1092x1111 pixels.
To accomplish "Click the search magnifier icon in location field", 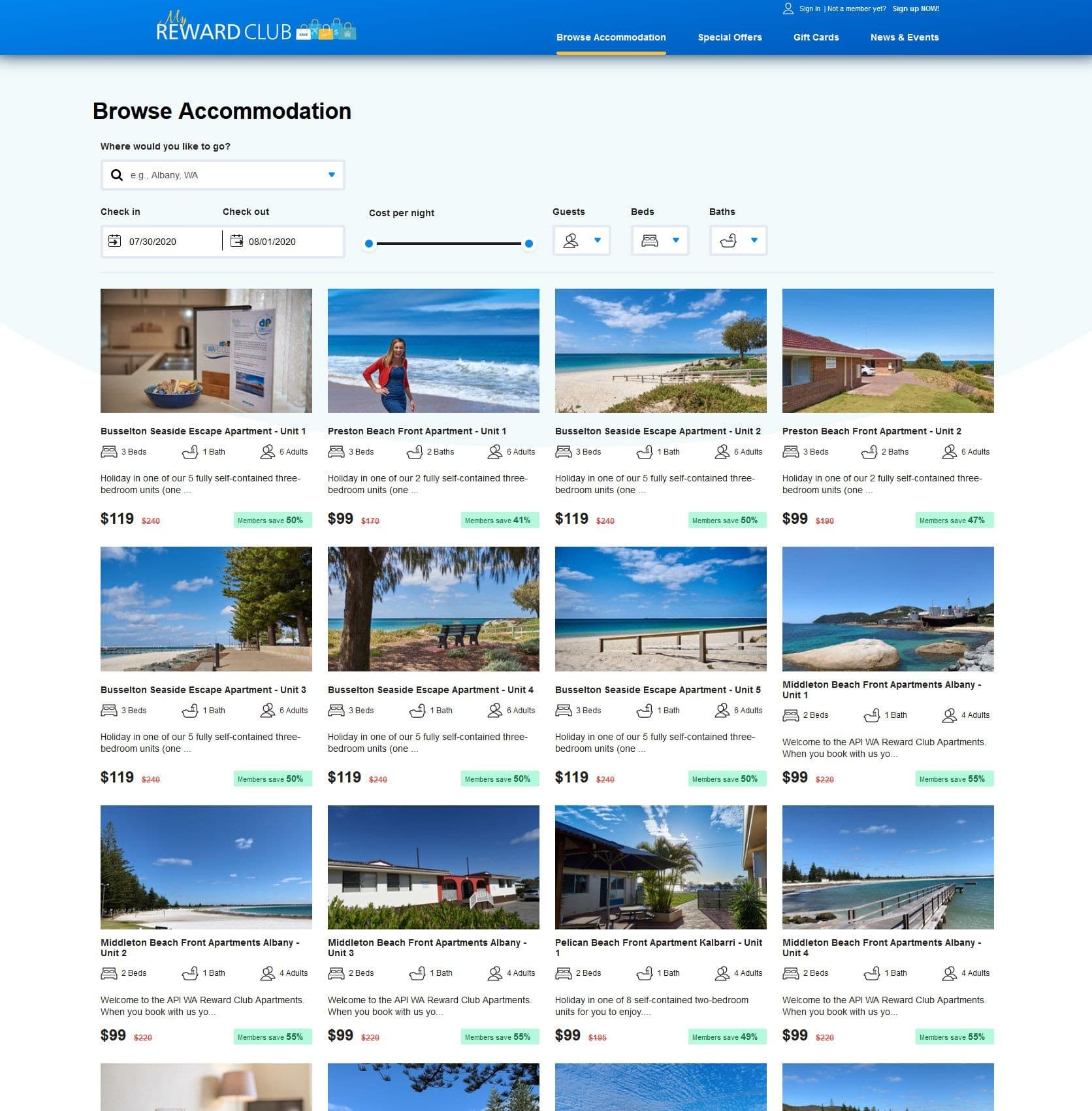I will click(x=117, y=175).
